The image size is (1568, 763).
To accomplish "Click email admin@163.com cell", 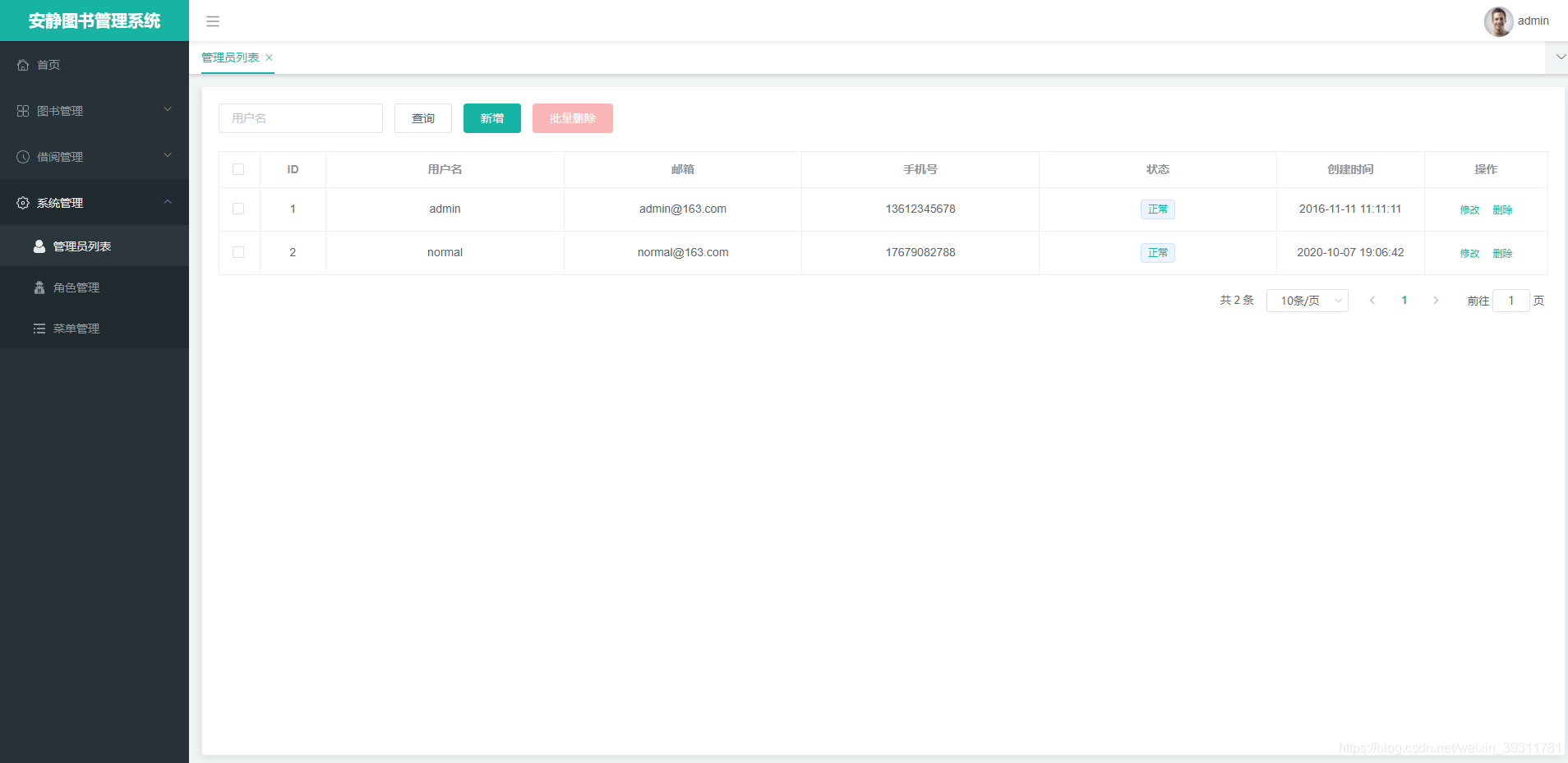I will click(x=683, y=209).
